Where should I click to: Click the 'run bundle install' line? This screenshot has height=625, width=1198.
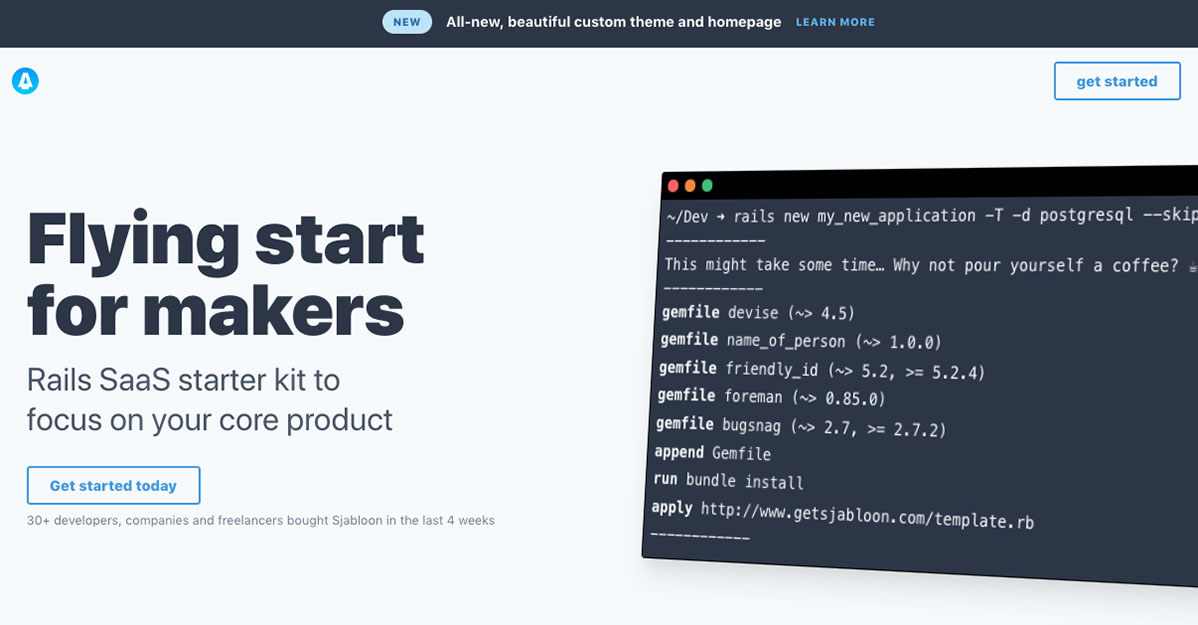728,481
